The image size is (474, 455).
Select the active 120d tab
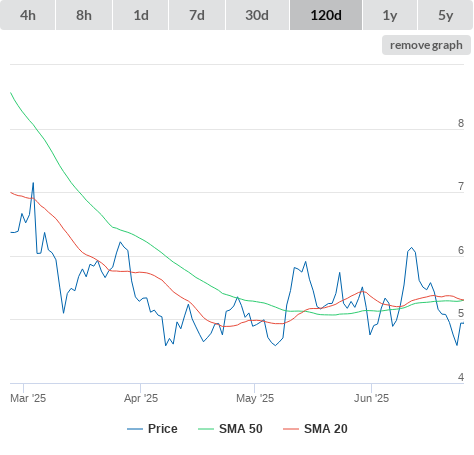coord(326,15)
